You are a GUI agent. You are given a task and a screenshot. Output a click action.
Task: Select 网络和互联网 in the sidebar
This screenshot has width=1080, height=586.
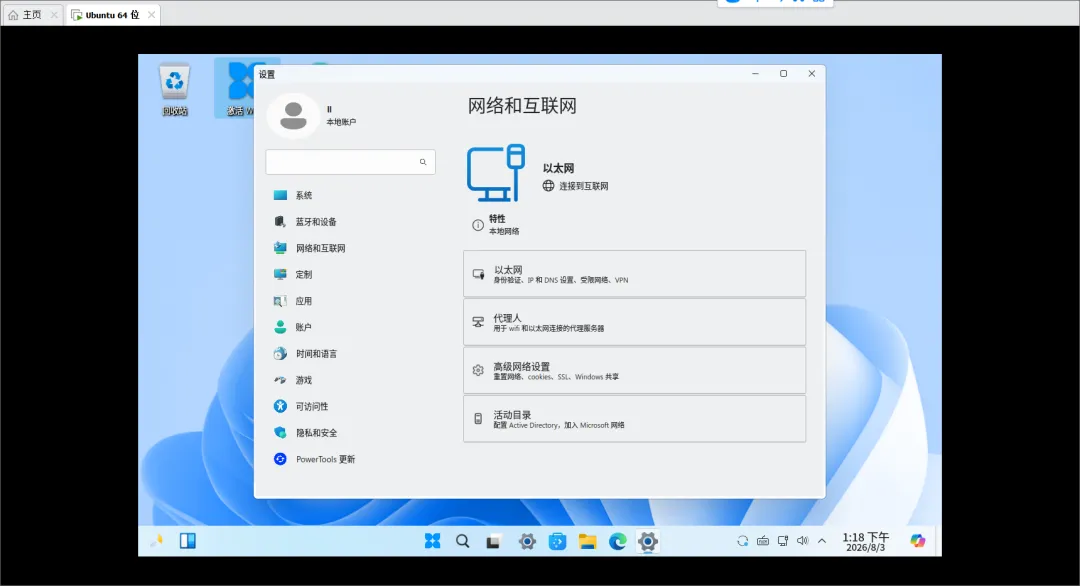(x=309, y=248)
